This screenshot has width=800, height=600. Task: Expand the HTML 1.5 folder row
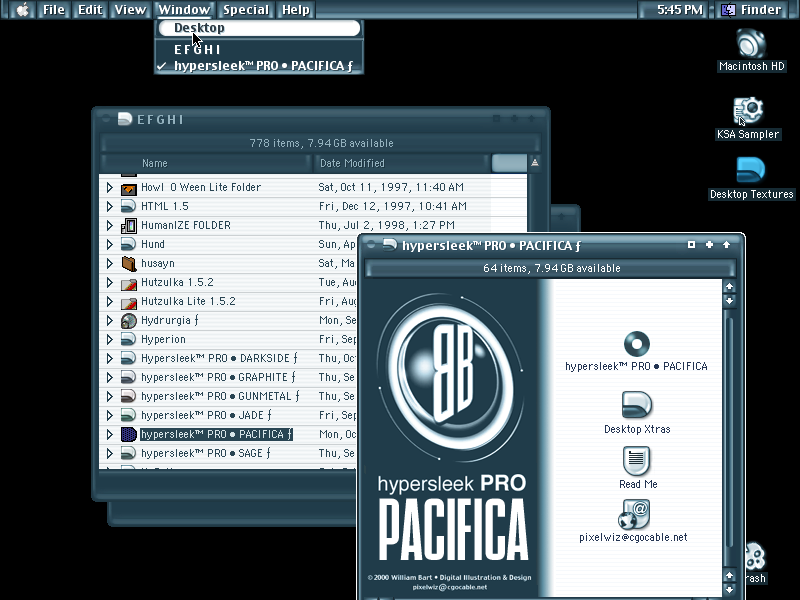[109, 206]
